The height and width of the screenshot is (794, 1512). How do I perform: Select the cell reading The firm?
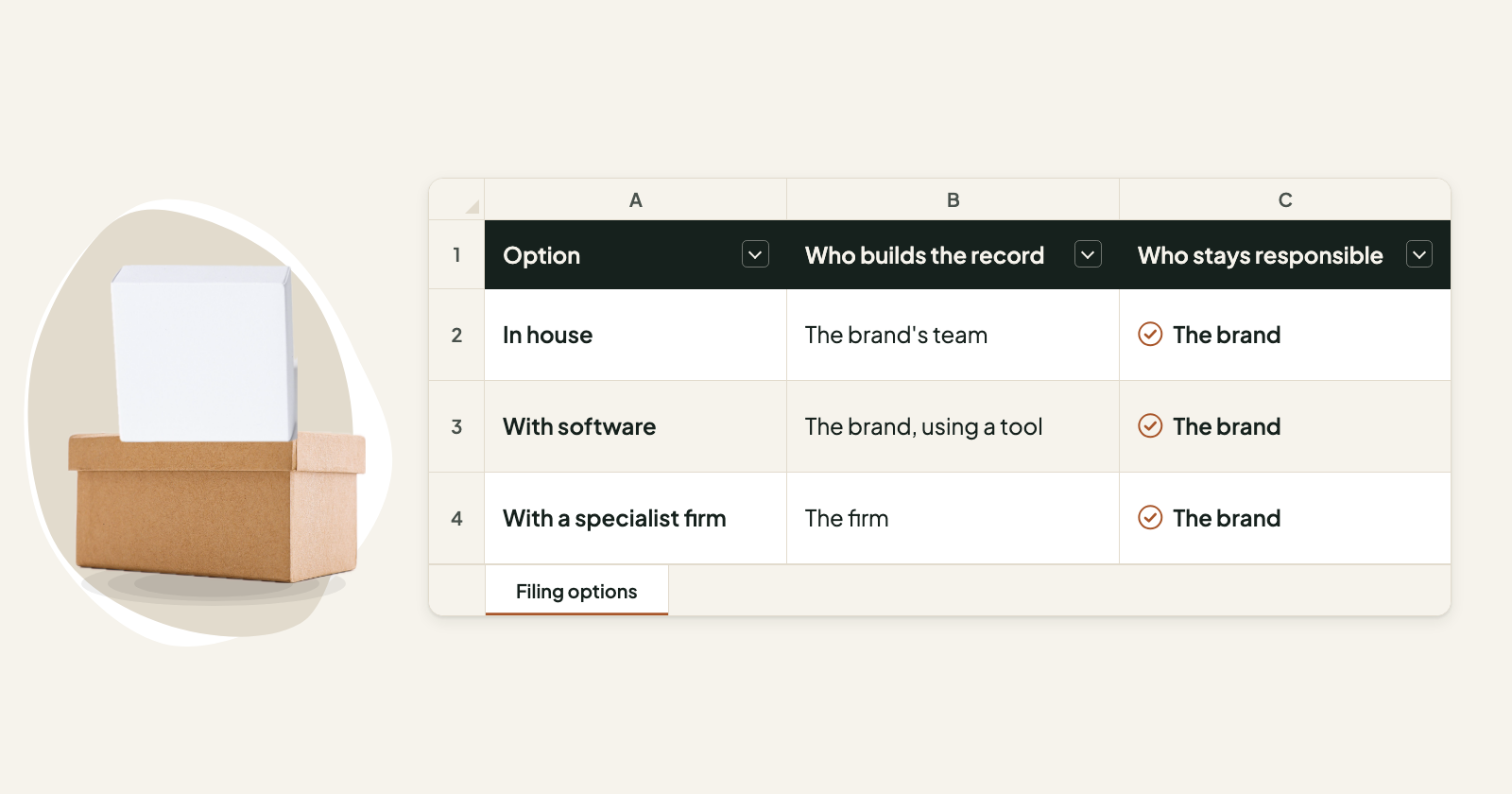point(953,518)
